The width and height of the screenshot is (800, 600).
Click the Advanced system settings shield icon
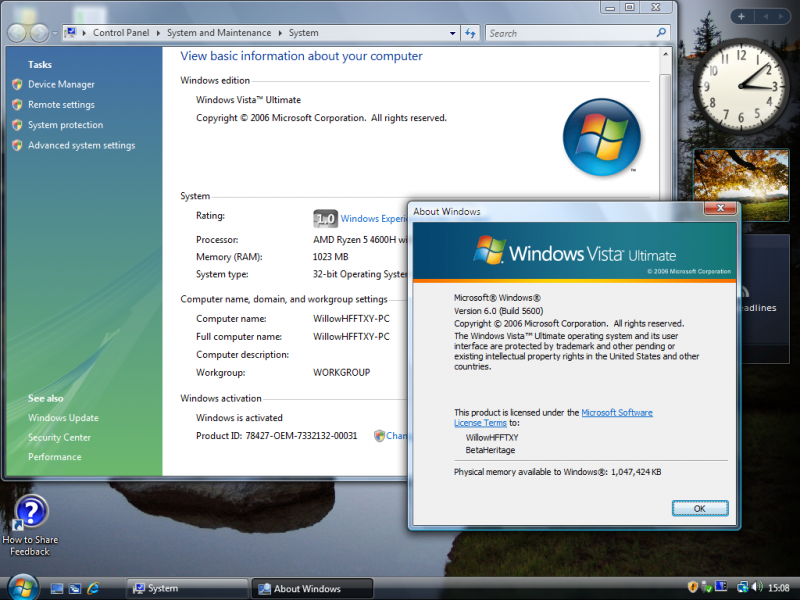pyautogui.click(x=17, y=145)
